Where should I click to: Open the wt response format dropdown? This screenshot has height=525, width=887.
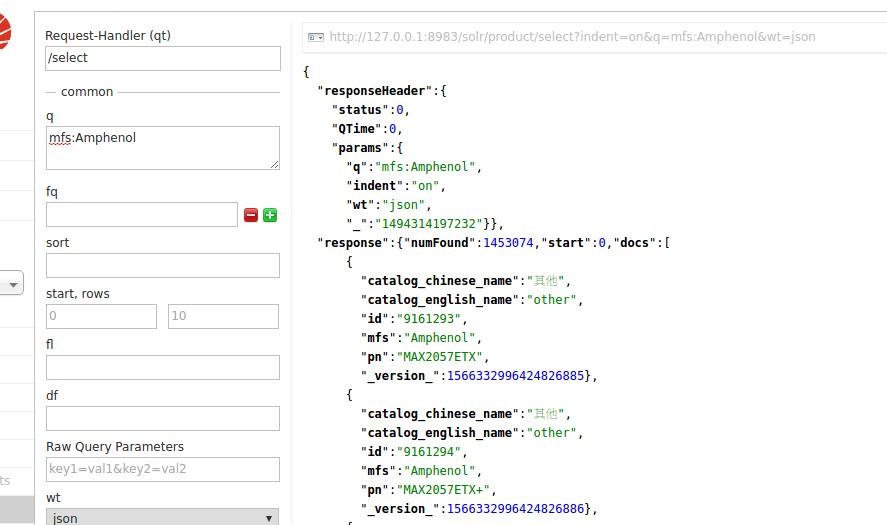click(162, 517)
